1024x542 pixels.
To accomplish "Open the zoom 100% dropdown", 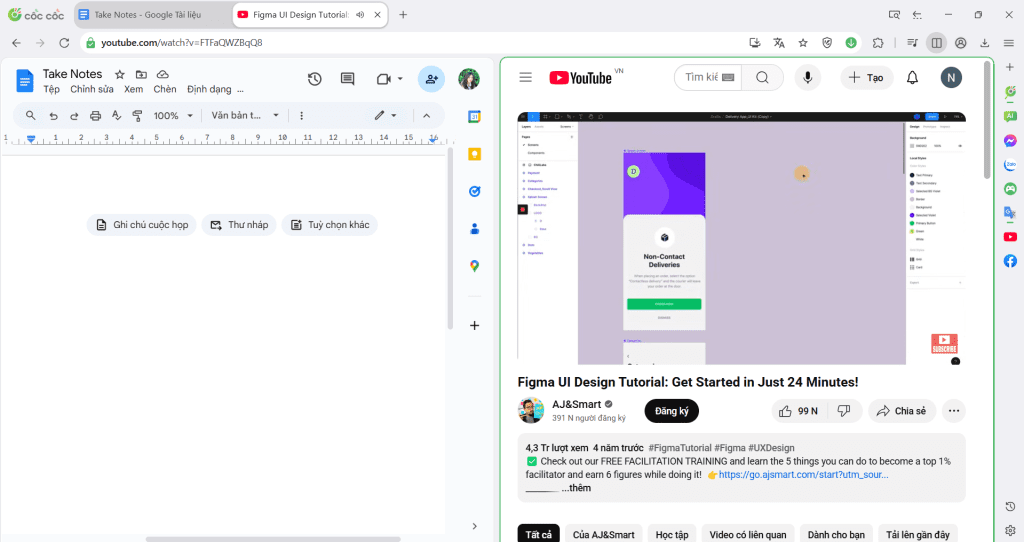I will [173, 116].
